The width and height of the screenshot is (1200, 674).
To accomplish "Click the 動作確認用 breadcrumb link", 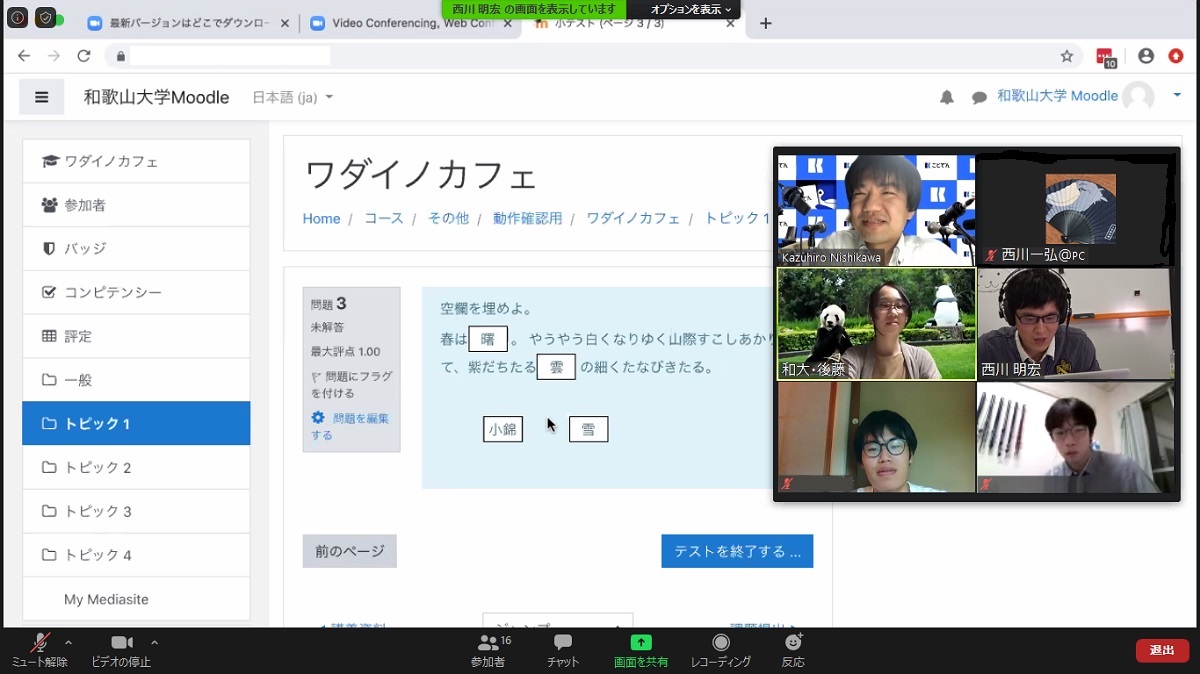I will click(x=527, y=218).
